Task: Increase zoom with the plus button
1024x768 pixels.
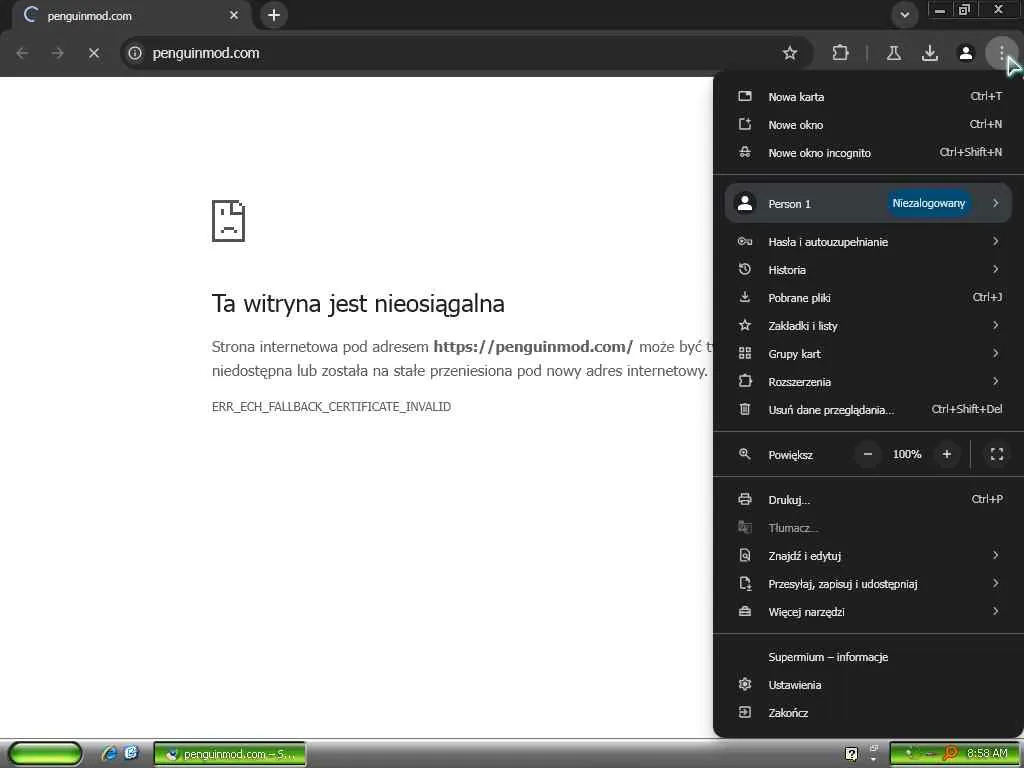Action: pyautogui.click(x=946, y=455)
